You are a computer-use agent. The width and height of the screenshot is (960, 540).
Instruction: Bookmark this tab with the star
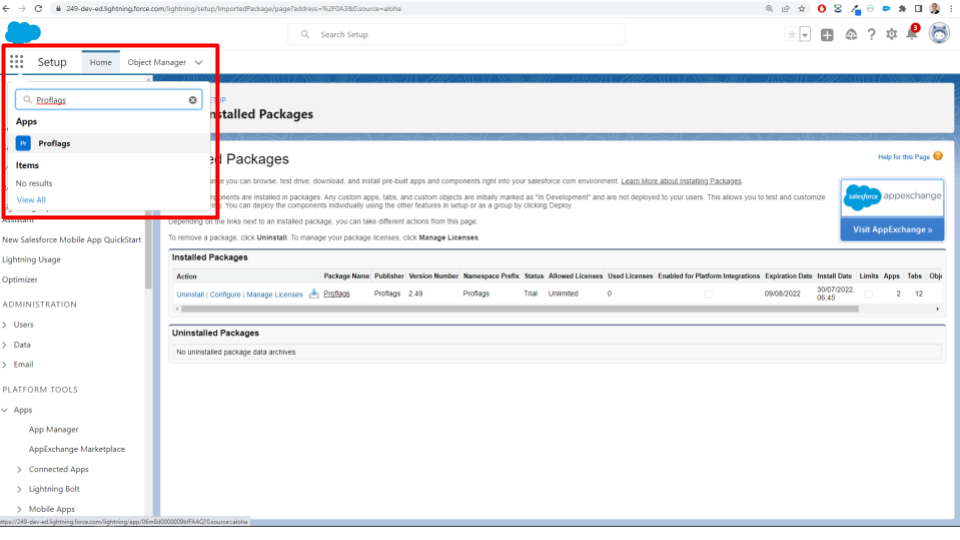[x=801, y=9]
